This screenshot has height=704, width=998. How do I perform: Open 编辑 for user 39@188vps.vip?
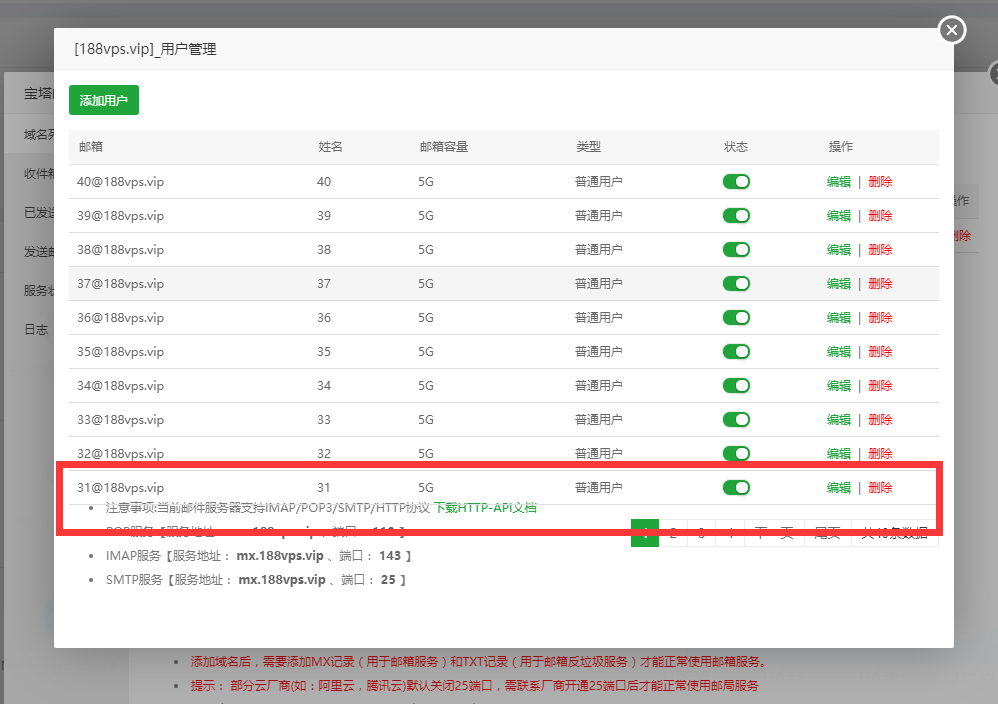(x=839, y=215)
